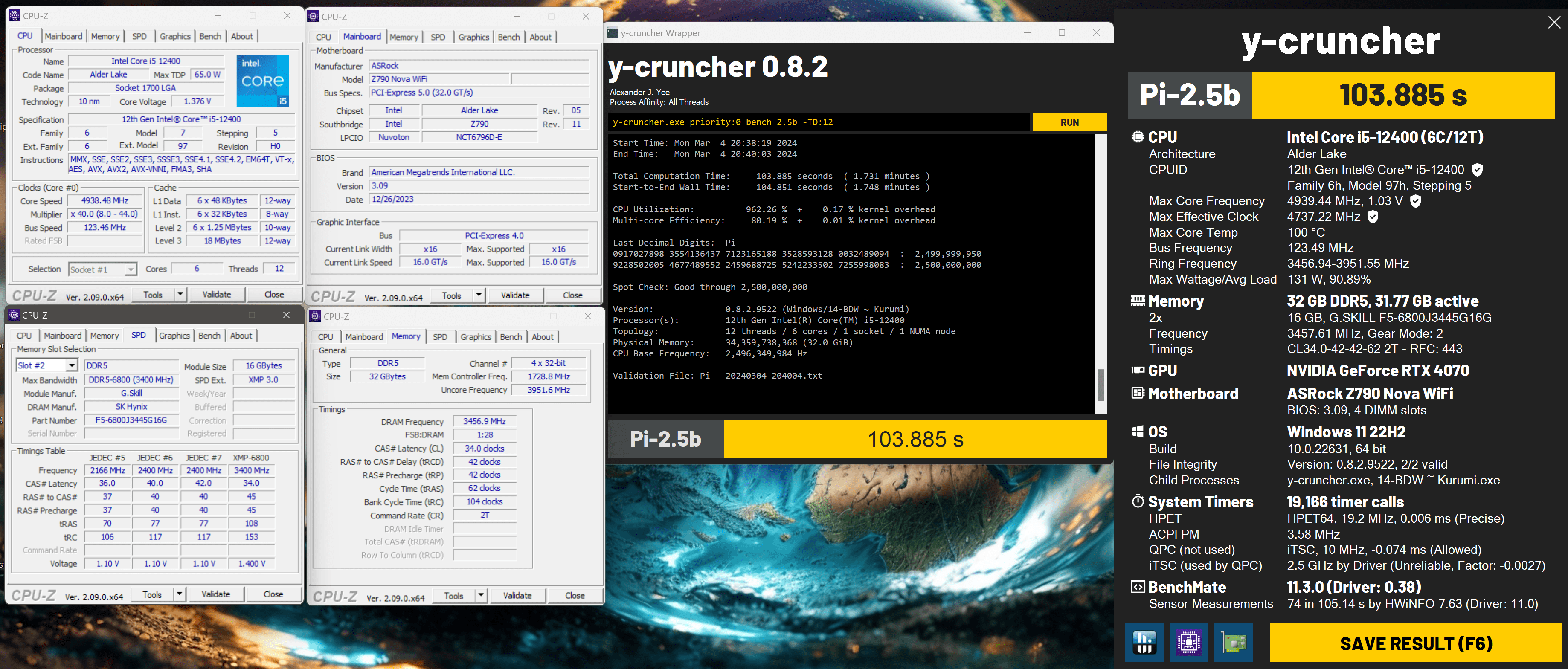Click the 'Intel Core i5 12400' Name value
Viewport: 1568px width, 669px height.
[x=145, y=61]
